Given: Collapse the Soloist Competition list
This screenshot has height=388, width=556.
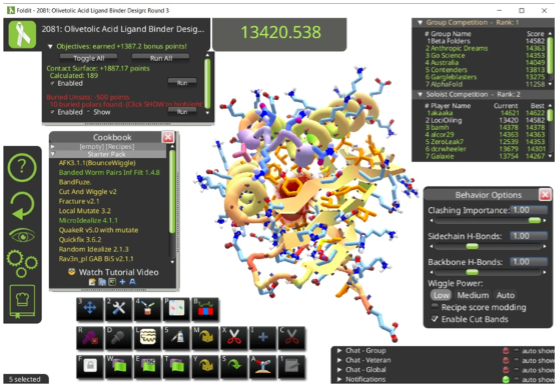Looking at the screenshot, I should click(420, 94).
